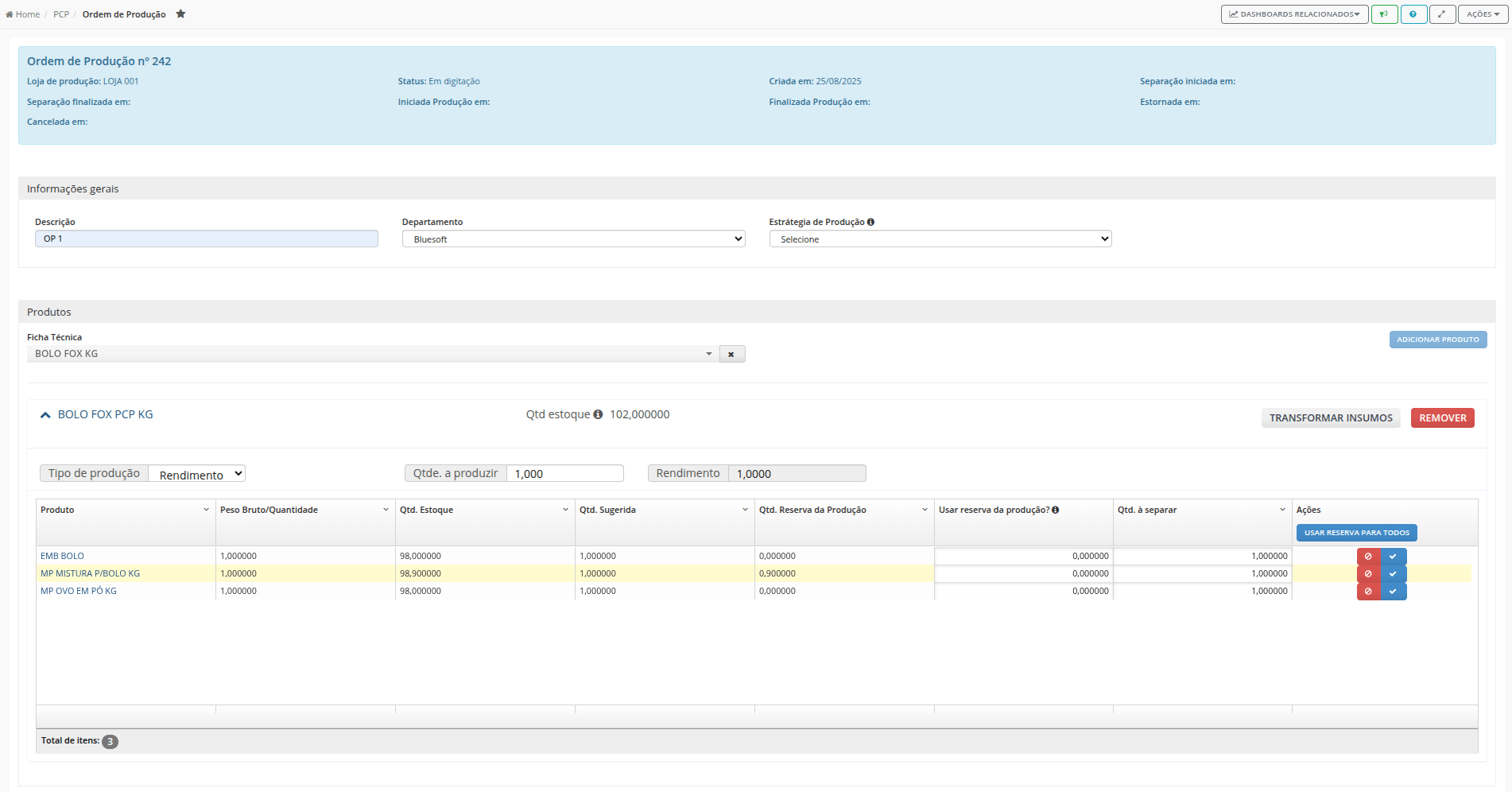
Task: Click Usar reserva input for EMB BOLO row
Action: click(x=1024, y=557)
